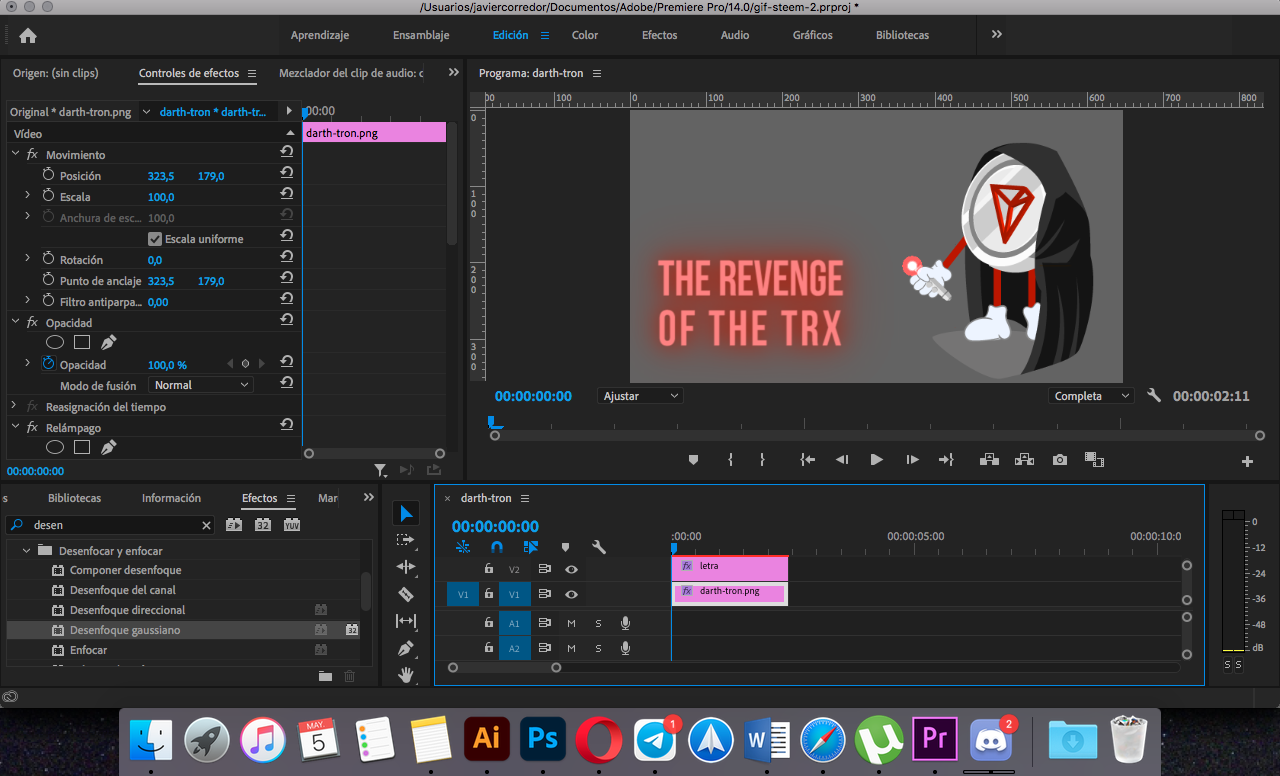
Task: Show more workspaces with double chevron
Action: click(x=996, y=34)
